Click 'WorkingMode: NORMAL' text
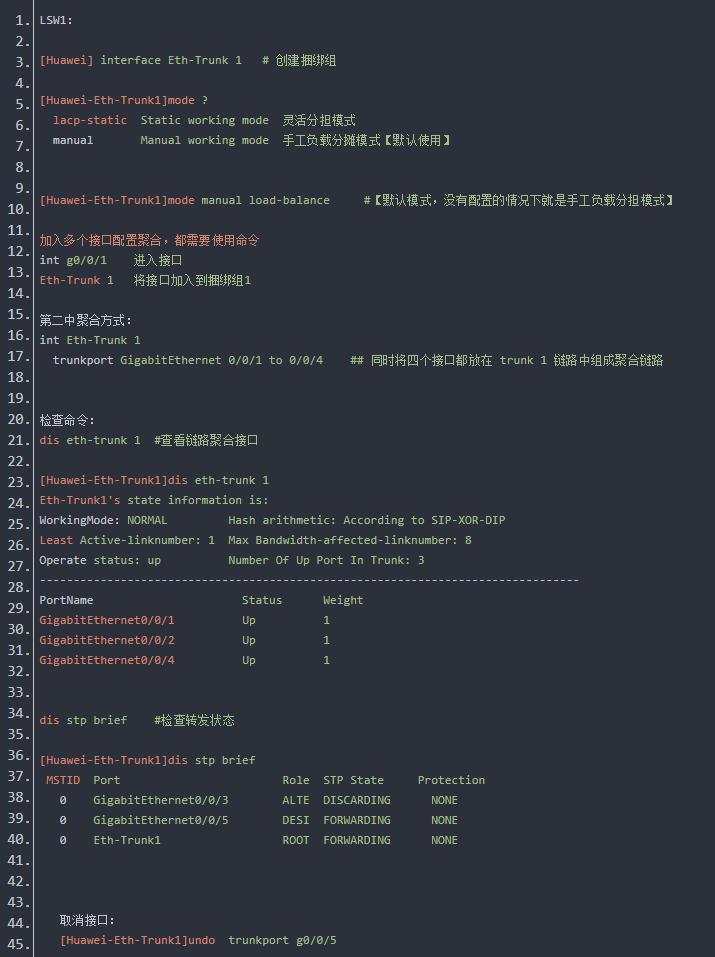Screen dimensions: 715x957 [x=103, y=520]
